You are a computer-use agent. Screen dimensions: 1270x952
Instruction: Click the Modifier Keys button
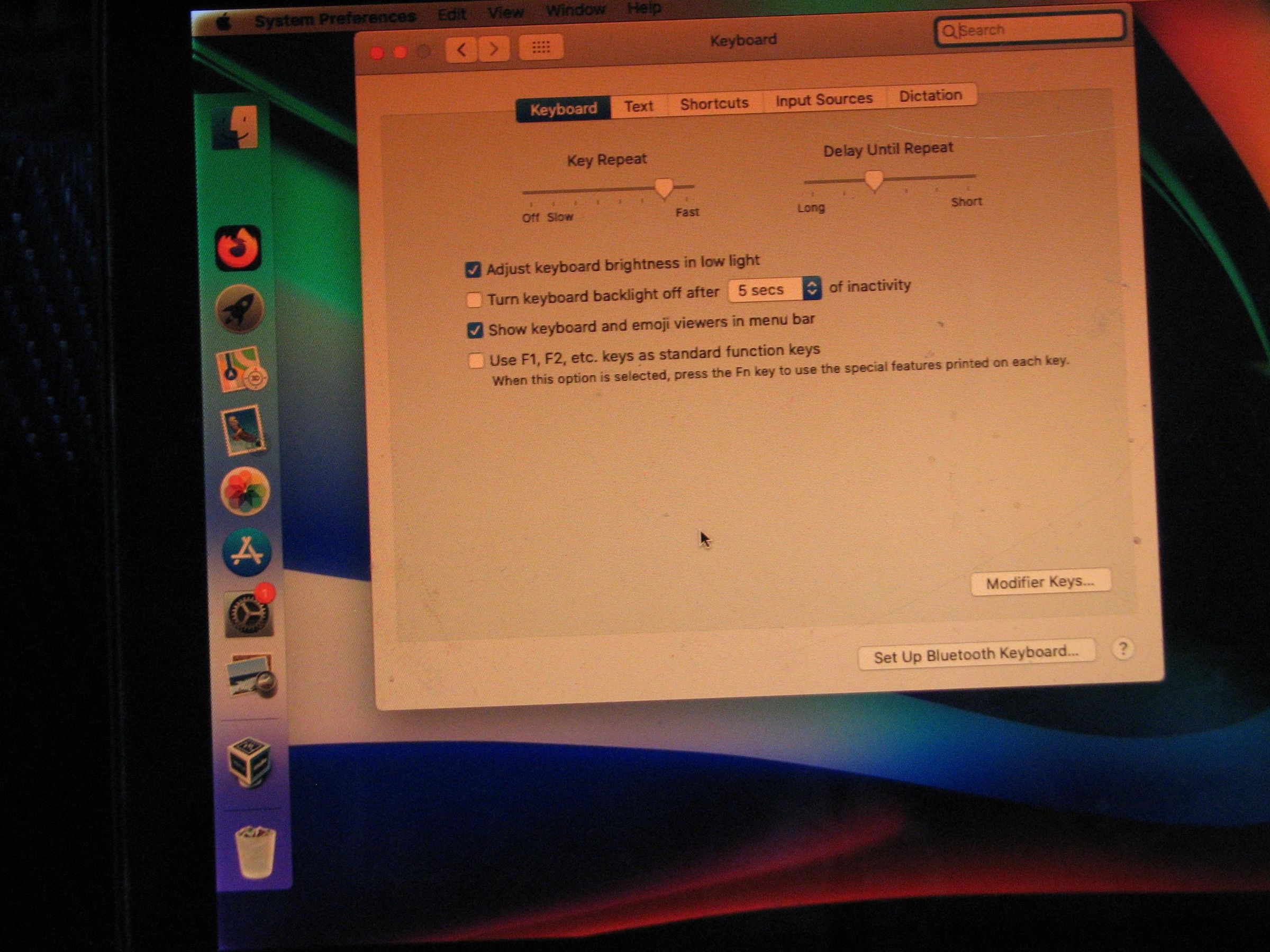(x=1040, y=582)
